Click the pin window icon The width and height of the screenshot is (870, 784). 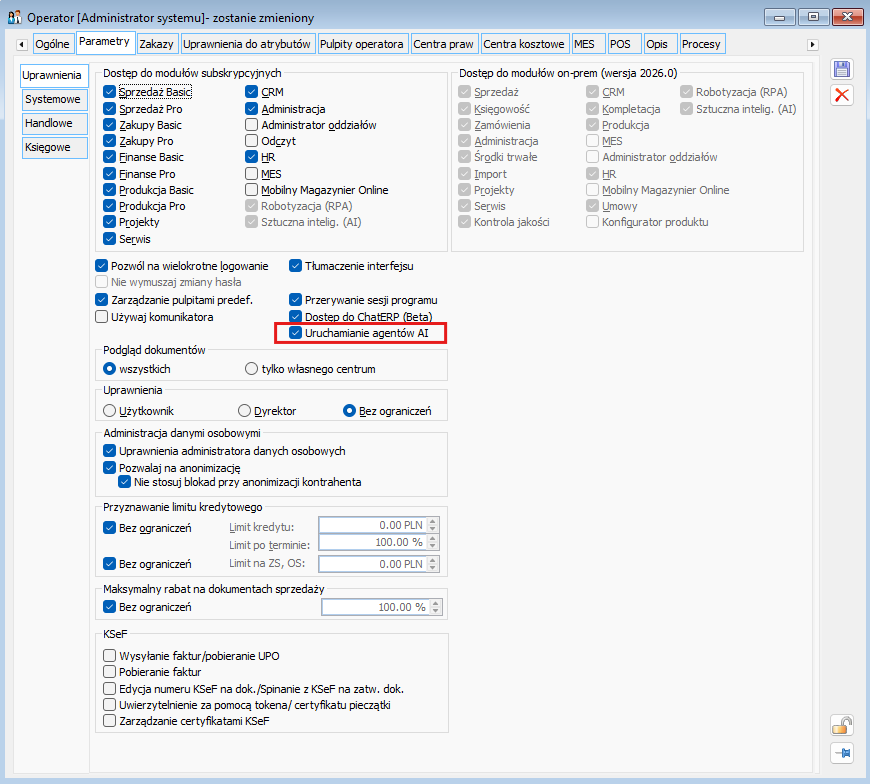[842, 753]
